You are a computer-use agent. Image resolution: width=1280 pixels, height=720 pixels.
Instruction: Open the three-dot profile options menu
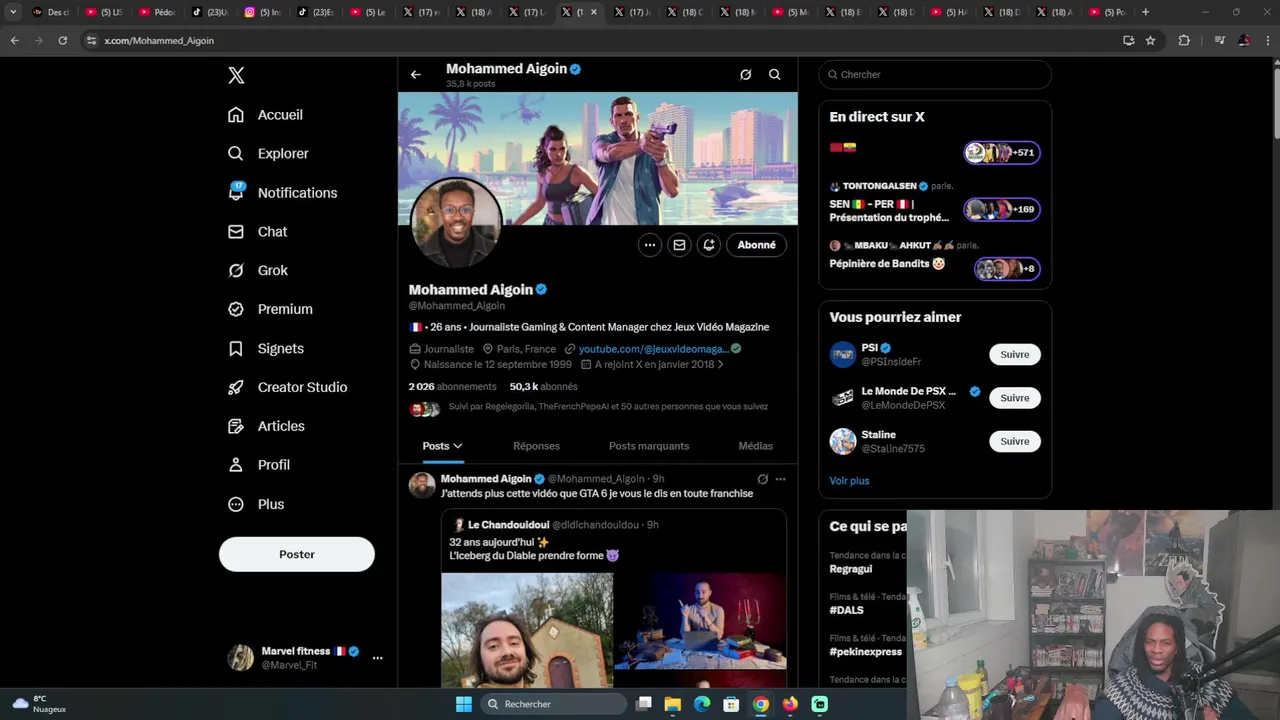pos(650,245)
